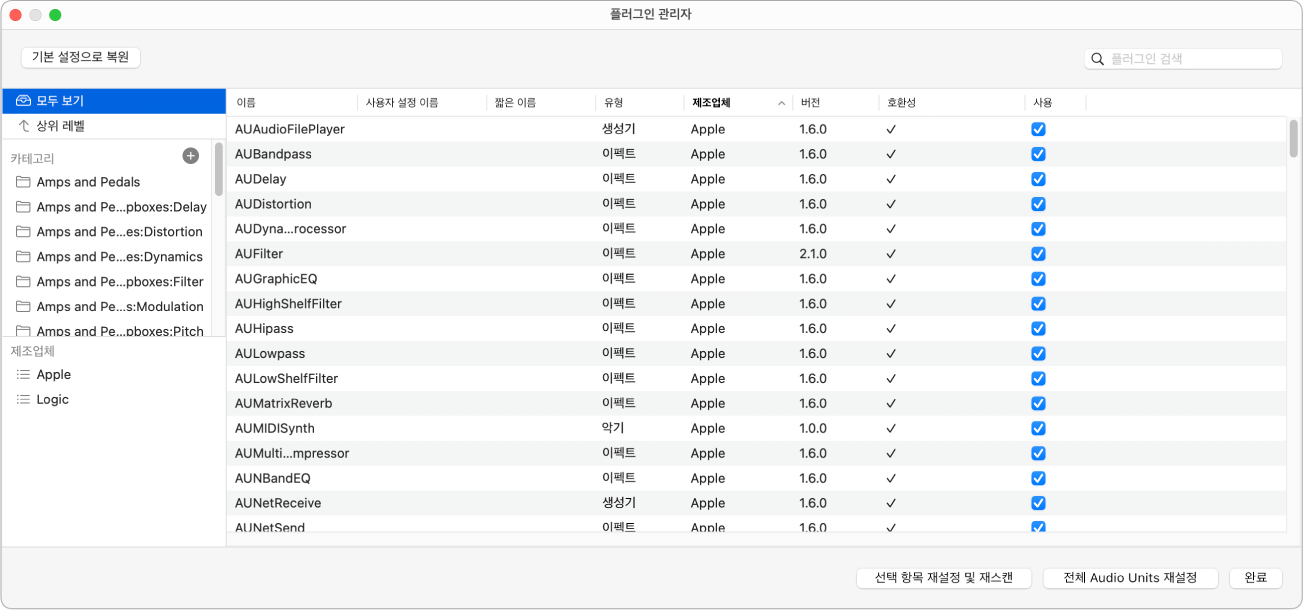
Task: Click folder icon for Amps and Pe...es:Dynamics
Action: (23, 257)
